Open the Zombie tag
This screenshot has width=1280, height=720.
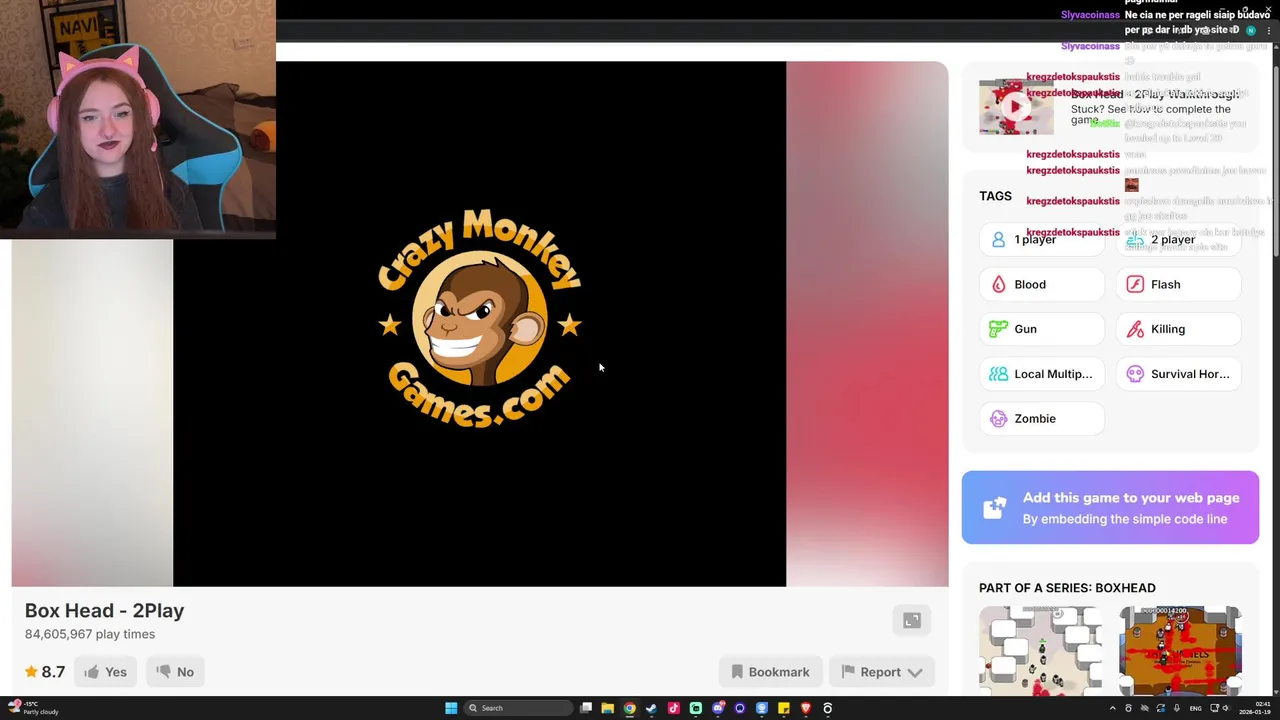1042,419
